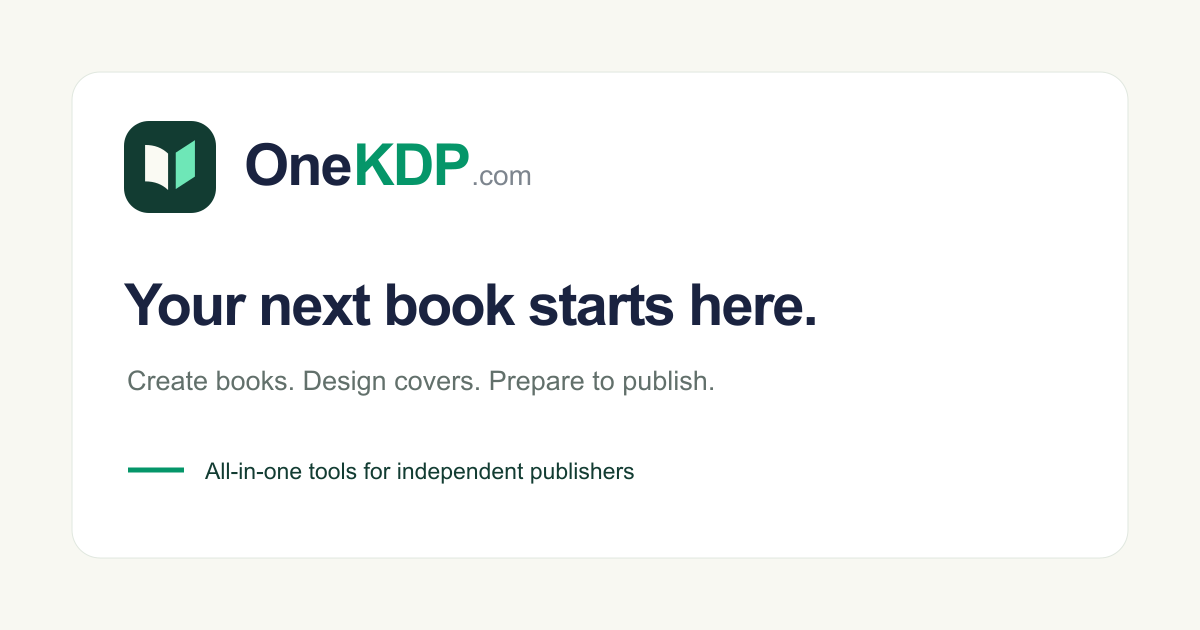The width and height of the screenshot is (1200, 630).
Task: Click "All-in-one tools for independent publishers" tagline
Action: coord(419,471)
